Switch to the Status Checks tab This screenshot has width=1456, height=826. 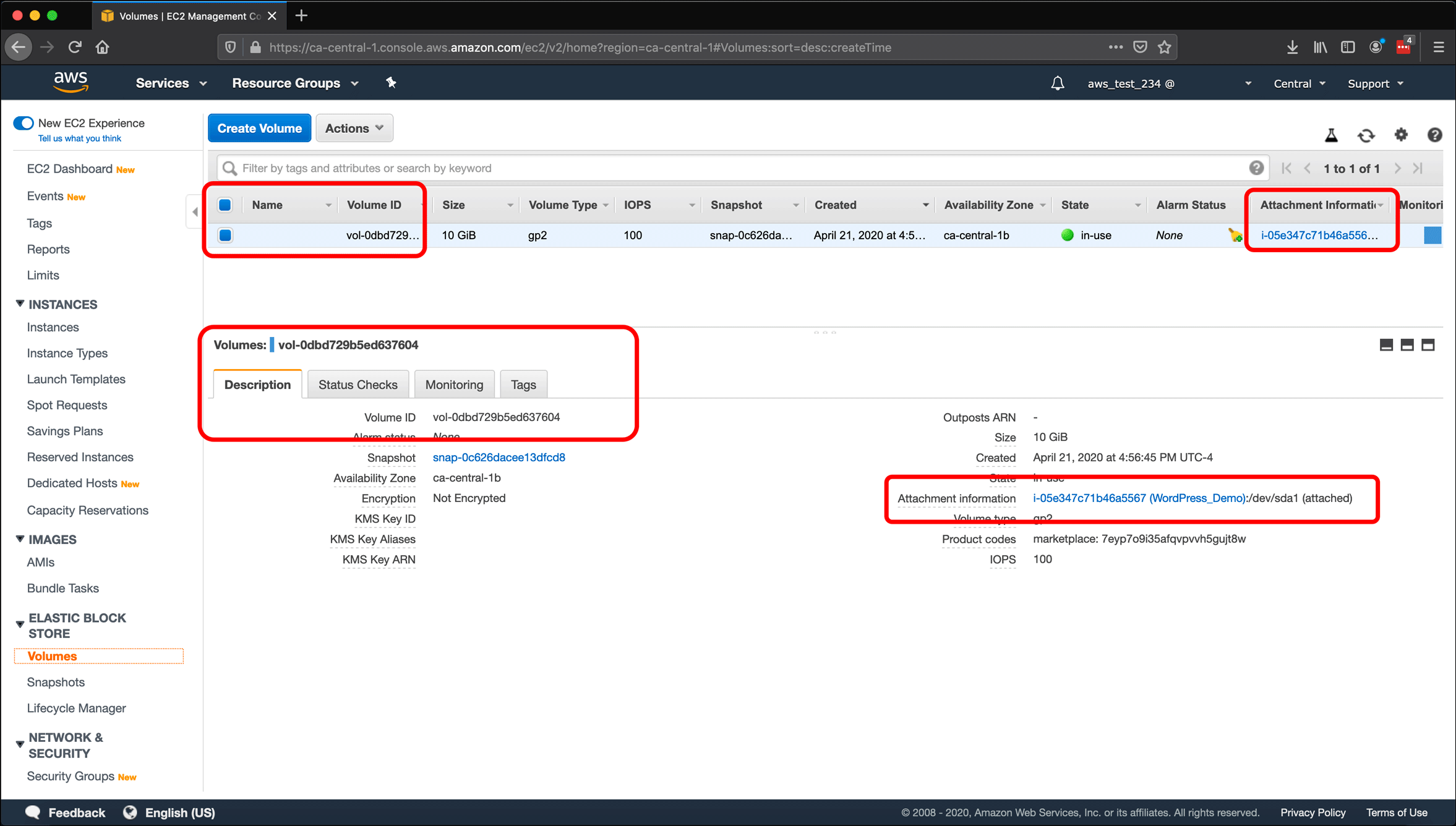click(x=358, y=385)
